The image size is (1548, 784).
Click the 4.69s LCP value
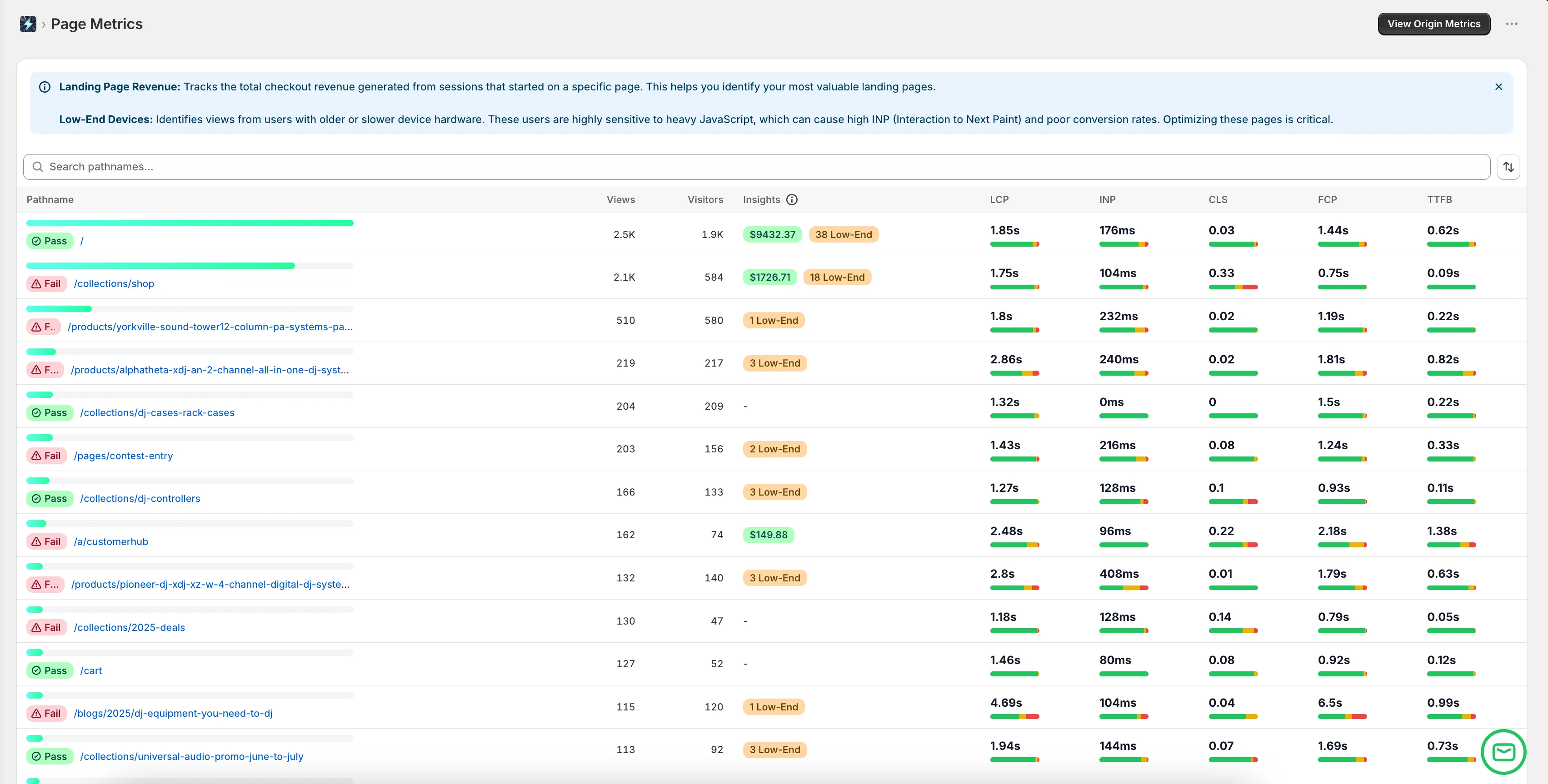click(1006, 702)
